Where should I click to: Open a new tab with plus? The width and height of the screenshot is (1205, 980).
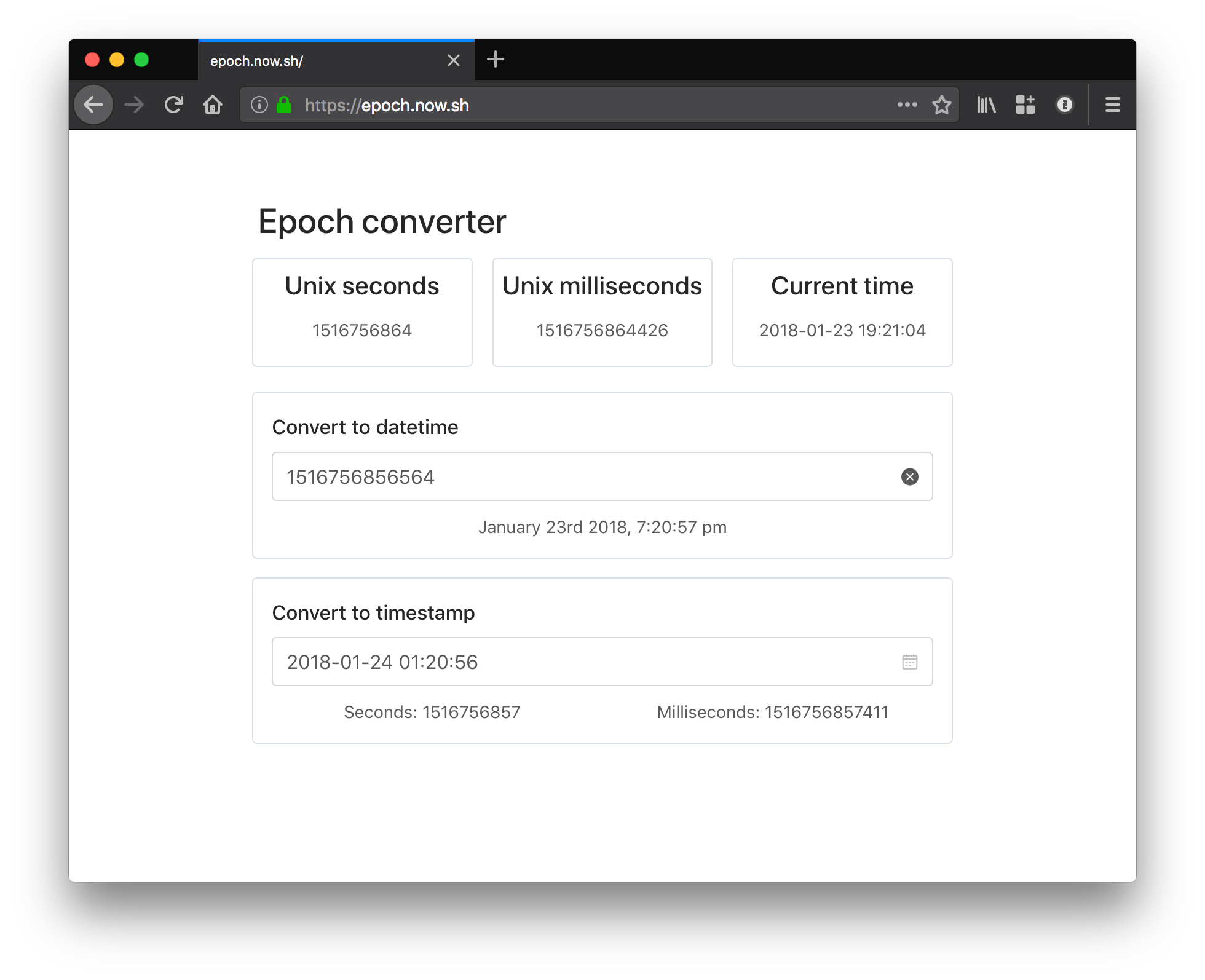tap(495, 60)
